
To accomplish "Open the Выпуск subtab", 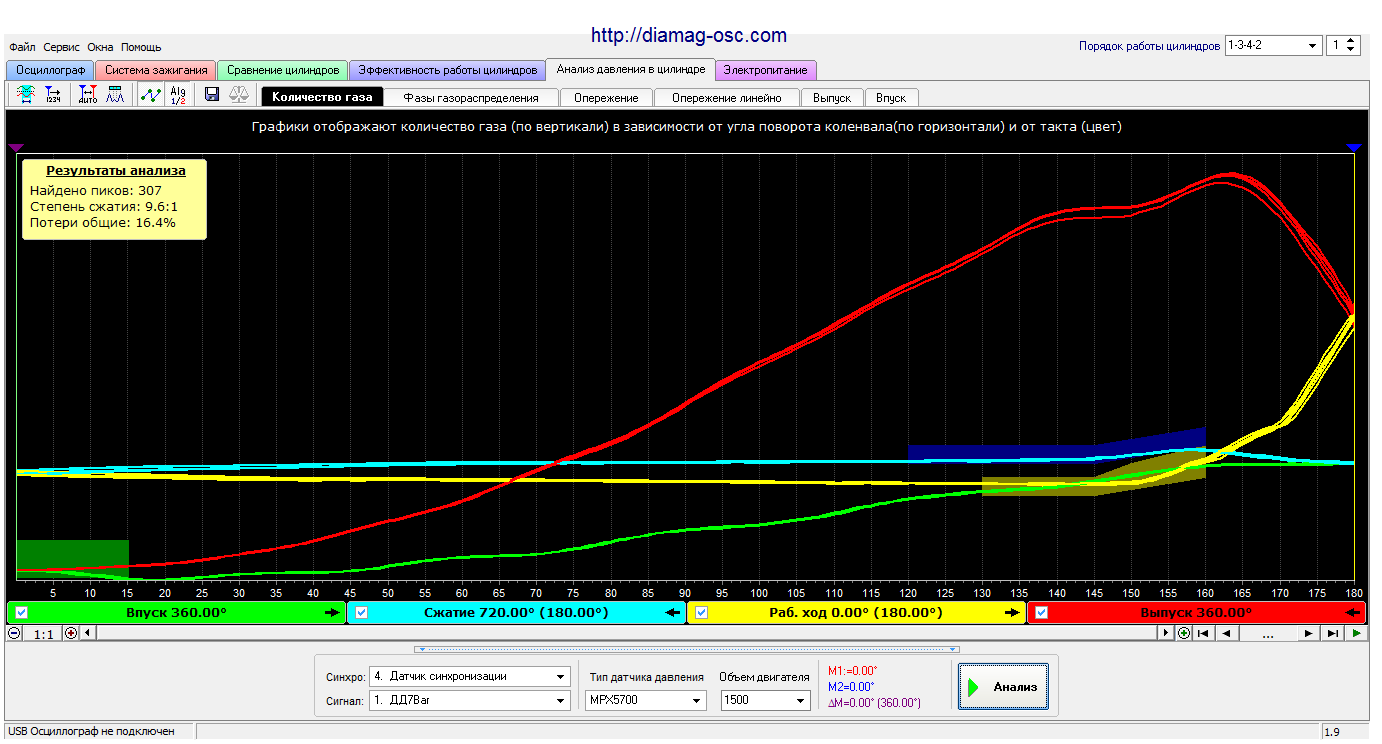I will click(832, 98).
